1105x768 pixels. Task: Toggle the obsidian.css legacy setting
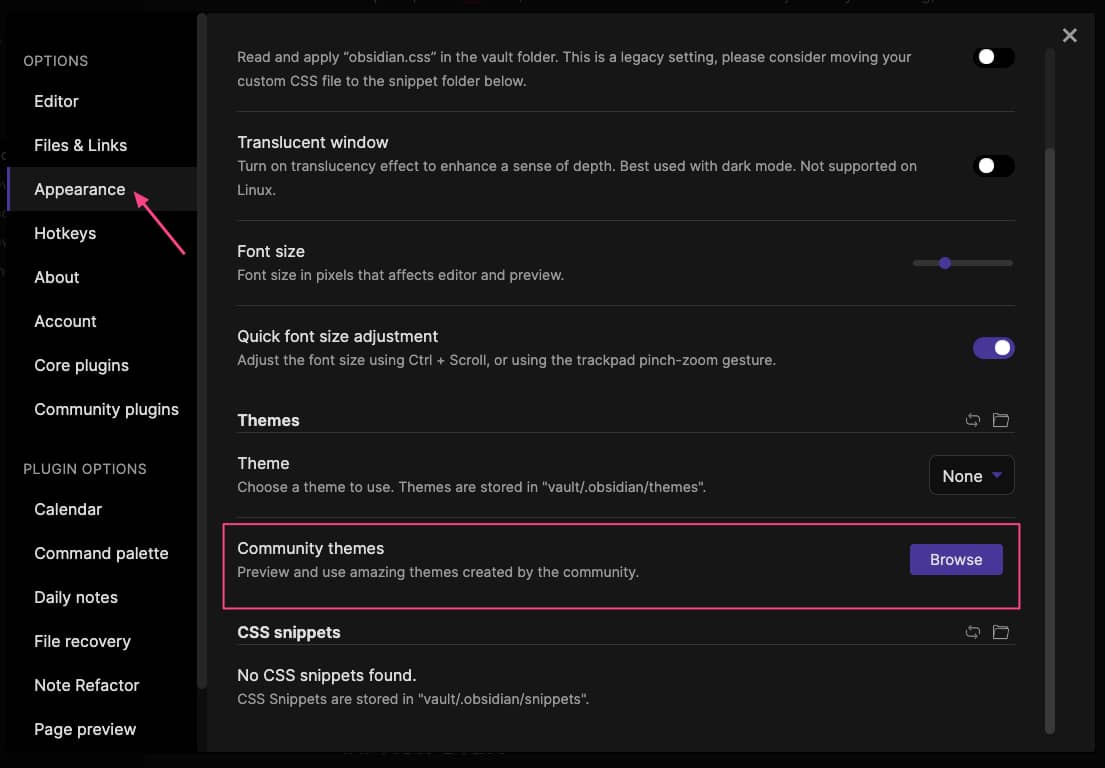click(994, 57)
